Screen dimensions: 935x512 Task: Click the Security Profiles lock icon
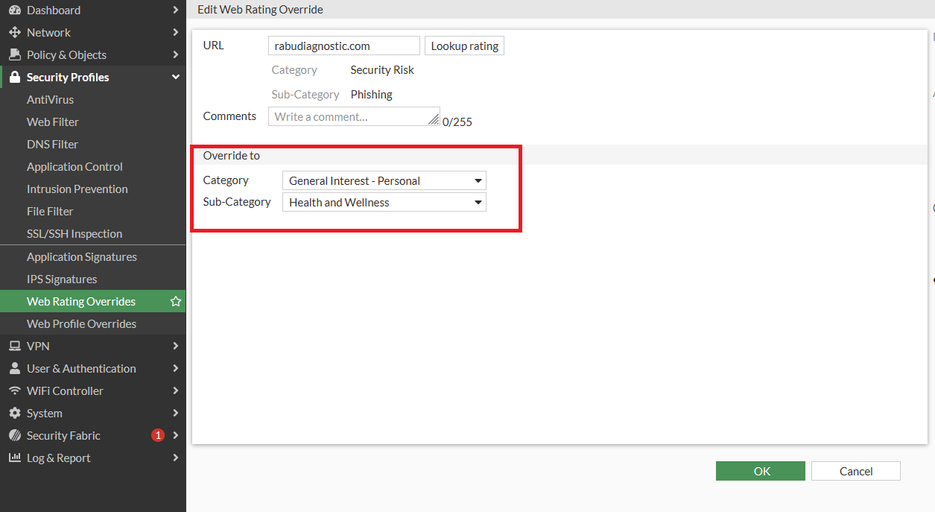15,77
